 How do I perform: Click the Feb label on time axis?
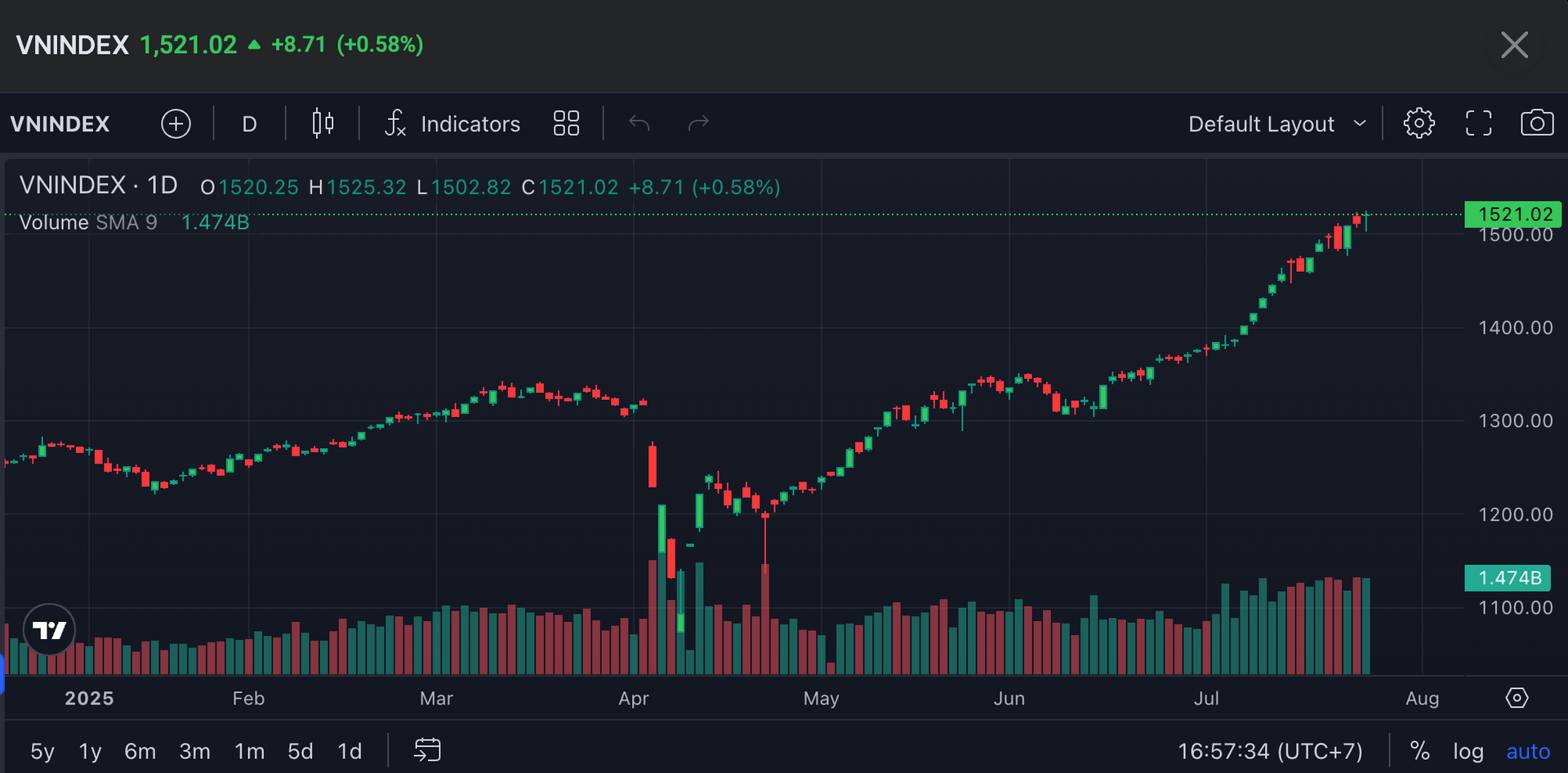pyautogui.click(x=248, y=699)
